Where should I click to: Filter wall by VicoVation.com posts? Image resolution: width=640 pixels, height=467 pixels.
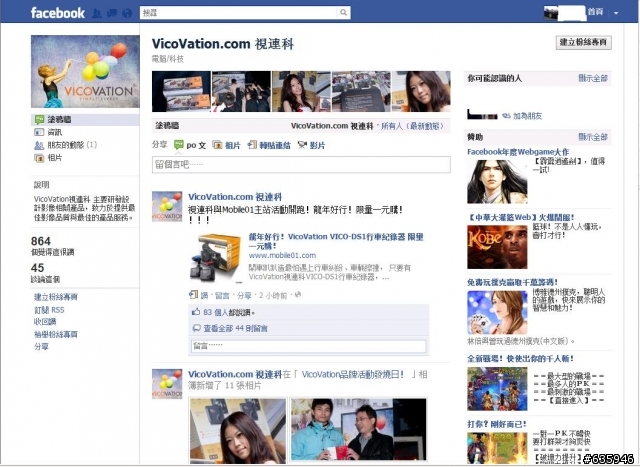pos(332,126)
